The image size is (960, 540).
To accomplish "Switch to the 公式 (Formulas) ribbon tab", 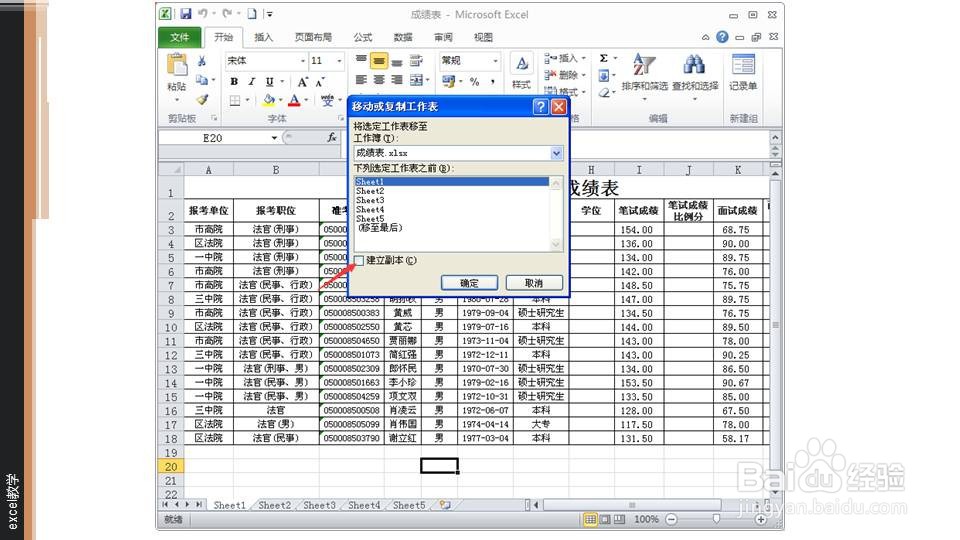I will pyautogui.click(x=362, y=37).
